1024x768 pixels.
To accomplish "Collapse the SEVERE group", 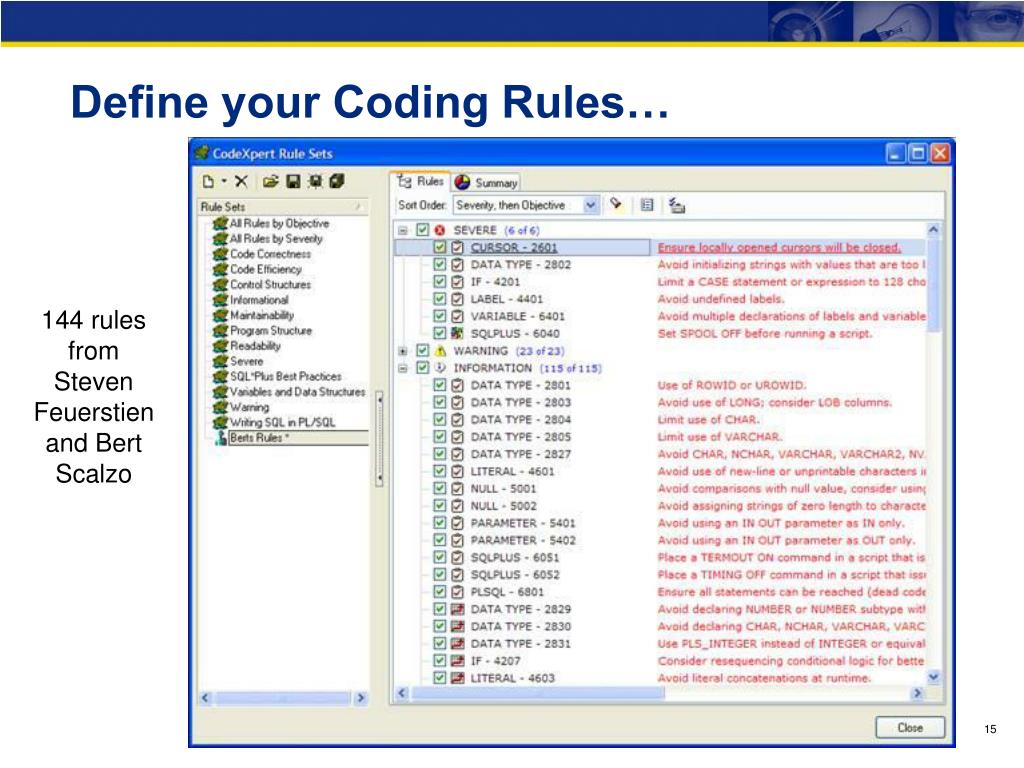I will pos(403,231).
